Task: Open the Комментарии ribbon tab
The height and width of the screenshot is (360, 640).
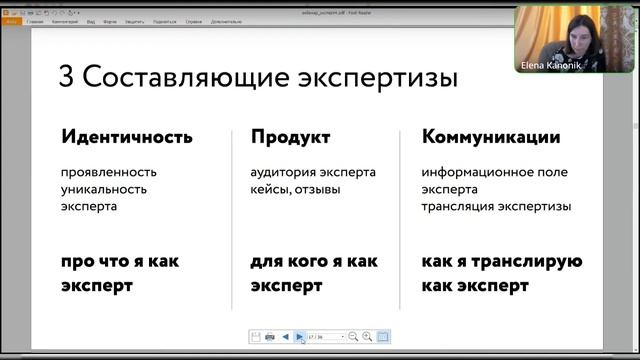Action: [x=65, y=22]
